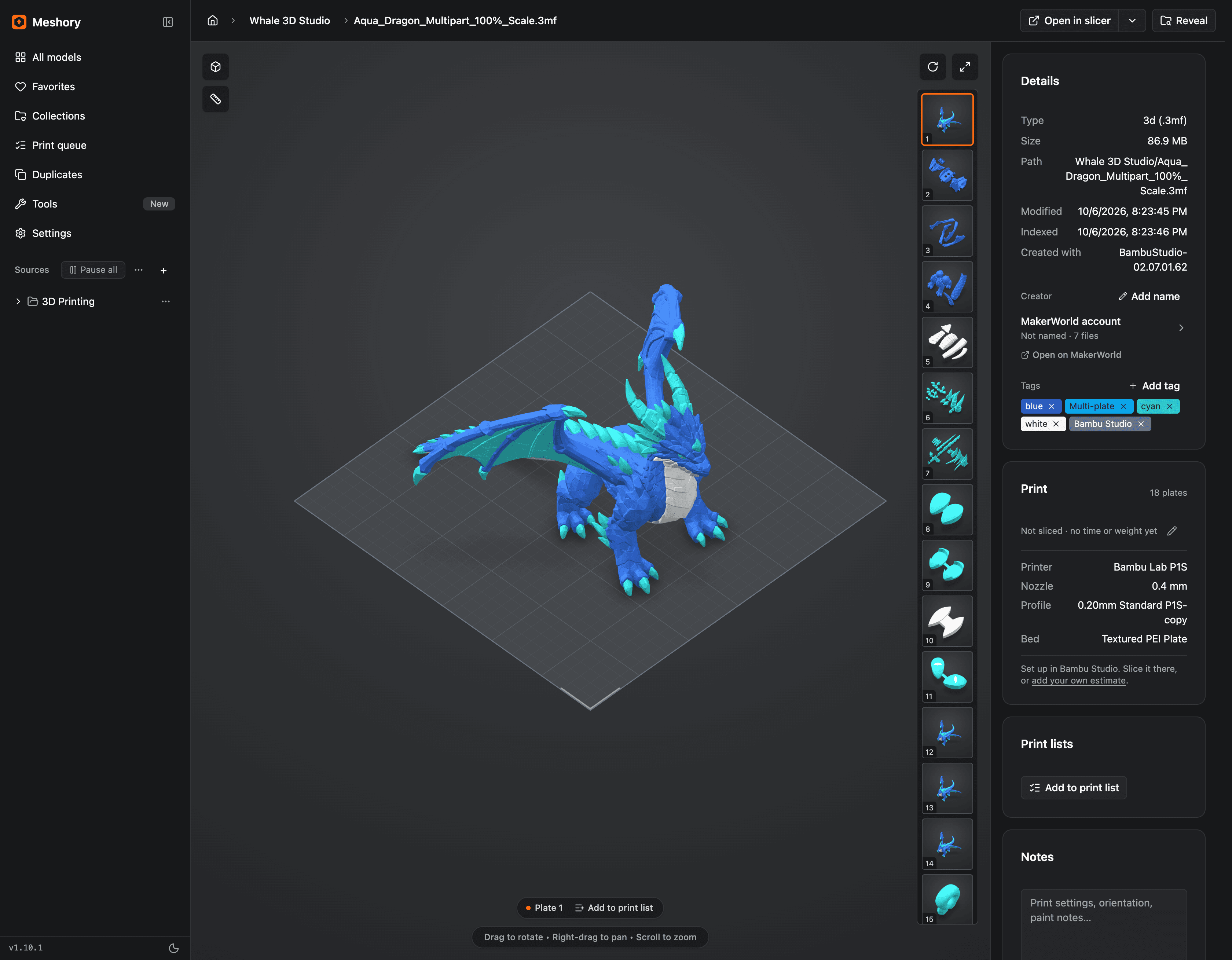Image resolution: width=1232 pixels, height=960 pixels.
Task: Open the Print queue
Action: pos(95,145)
